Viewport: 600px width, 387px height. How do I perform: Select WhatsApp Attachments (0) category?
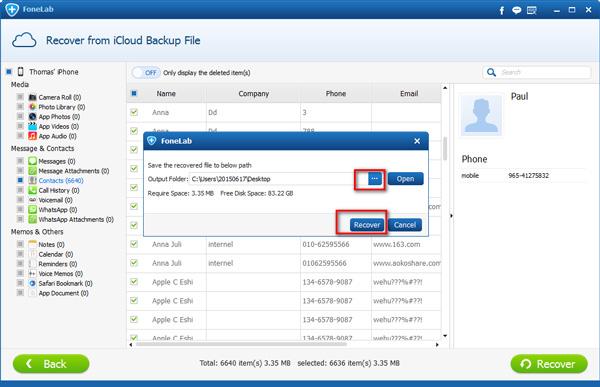76,219
